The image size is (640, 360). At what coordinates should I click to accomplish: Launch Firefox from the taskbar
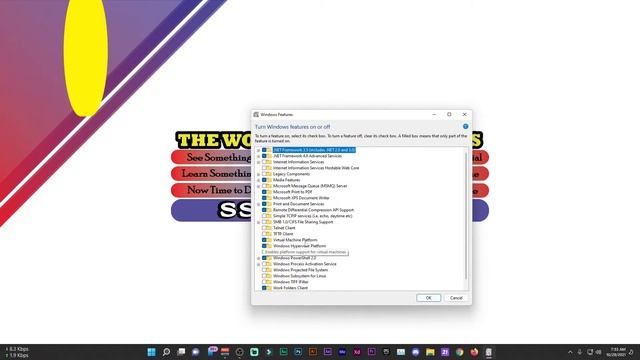click(474, 352)
